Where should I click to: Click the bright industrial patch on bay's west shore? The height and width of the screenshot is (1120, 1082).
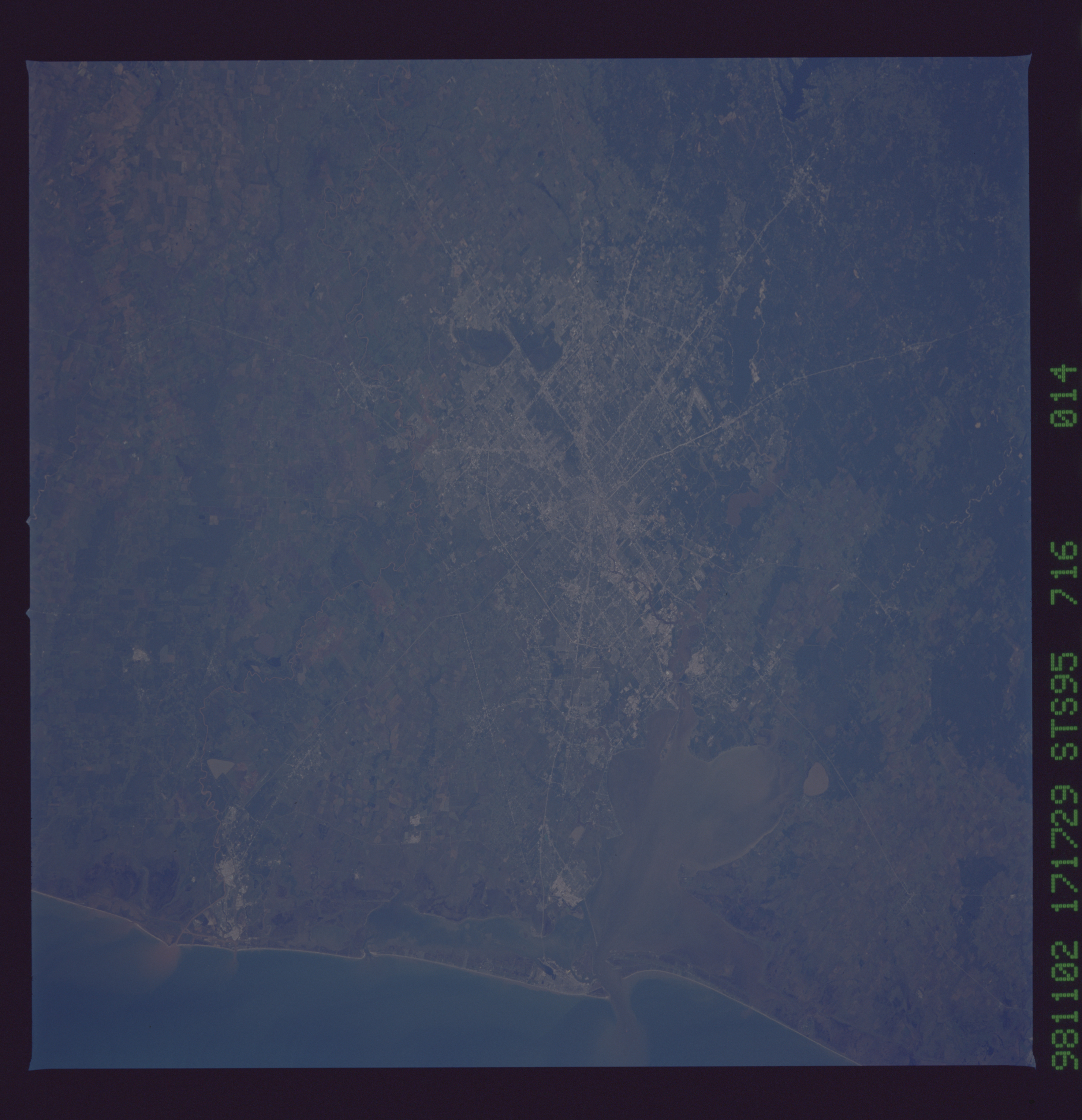click(567, 893)
